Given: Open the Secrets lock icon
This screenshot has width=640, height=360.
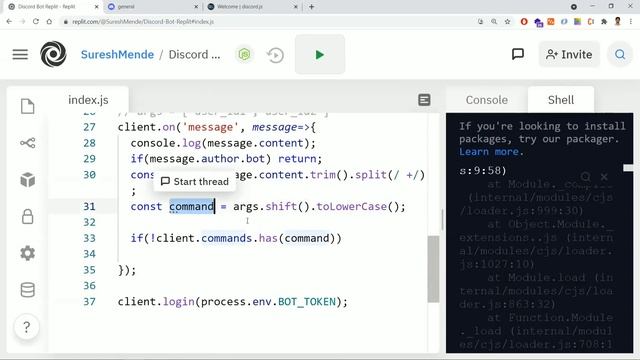Looking at the screenshot, I should coord(27,216).
